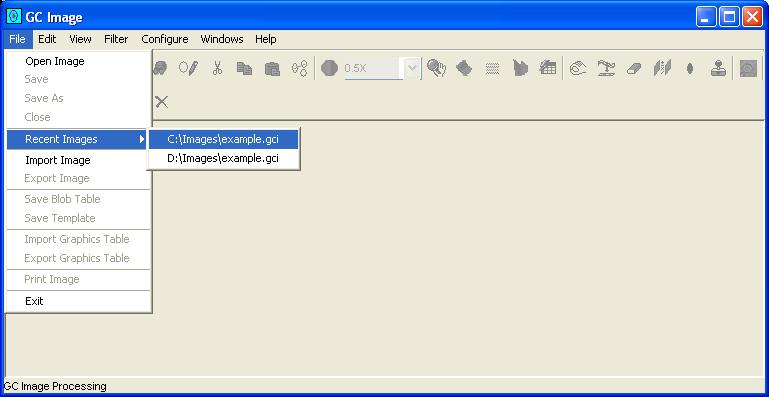The width and height of the screenshot is (769, 397).
Task: Click the rubber stamp icon
Action: click(718, 68)
